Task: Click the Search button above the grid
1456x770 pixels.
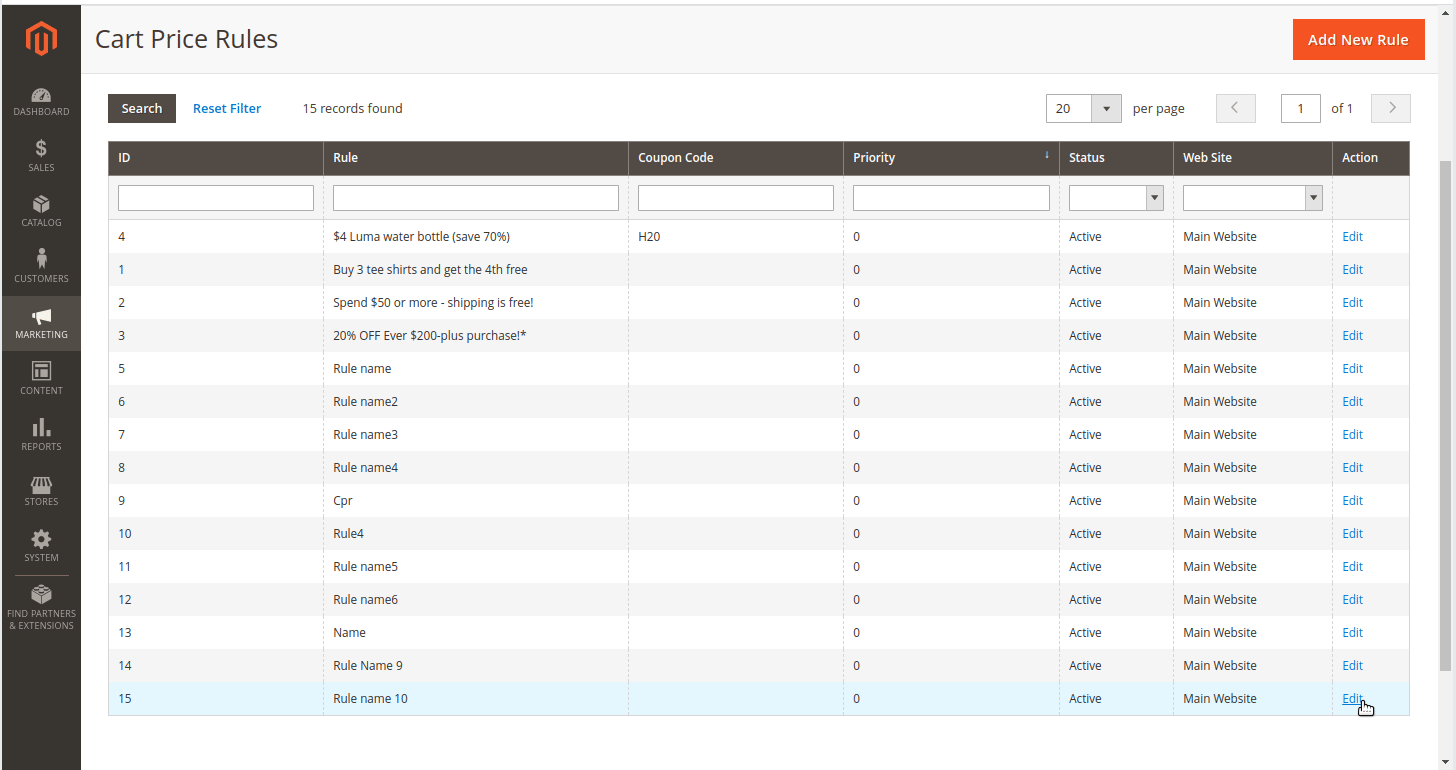Action: coord(141,108)
